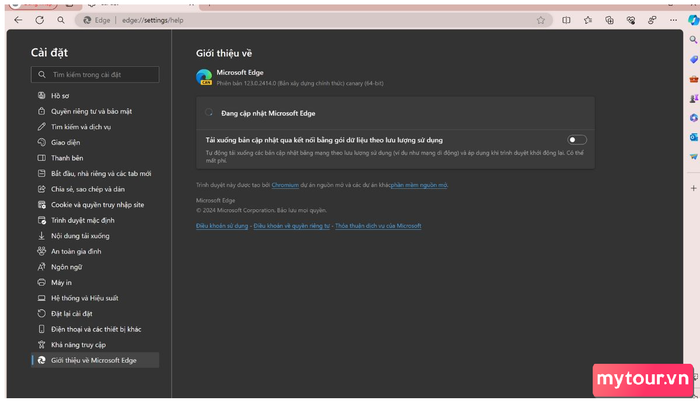This screenshot has width=700, height=405.
Task: Open Đặt lại cài đặt section
Action: [x=95, y=313]
